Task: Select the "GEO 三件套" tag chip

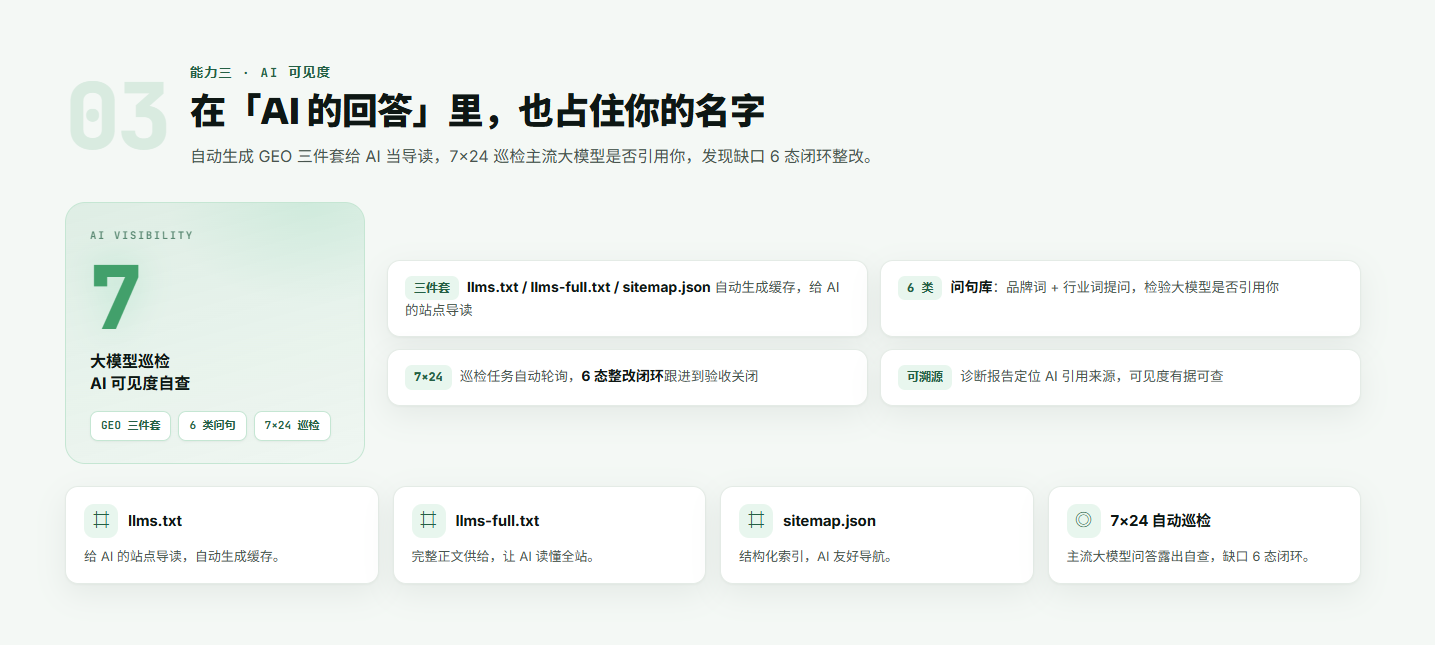Action: pyautogui.click(x=131, y=426)
